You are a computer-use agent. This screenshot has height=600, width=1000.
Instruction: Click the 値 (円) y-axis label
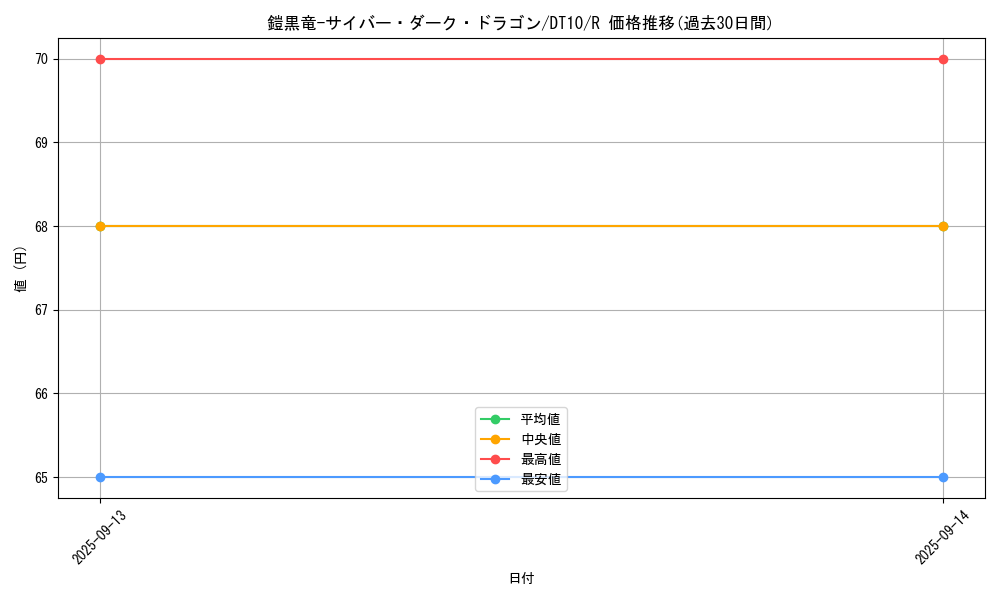click(x=21, y=268)
